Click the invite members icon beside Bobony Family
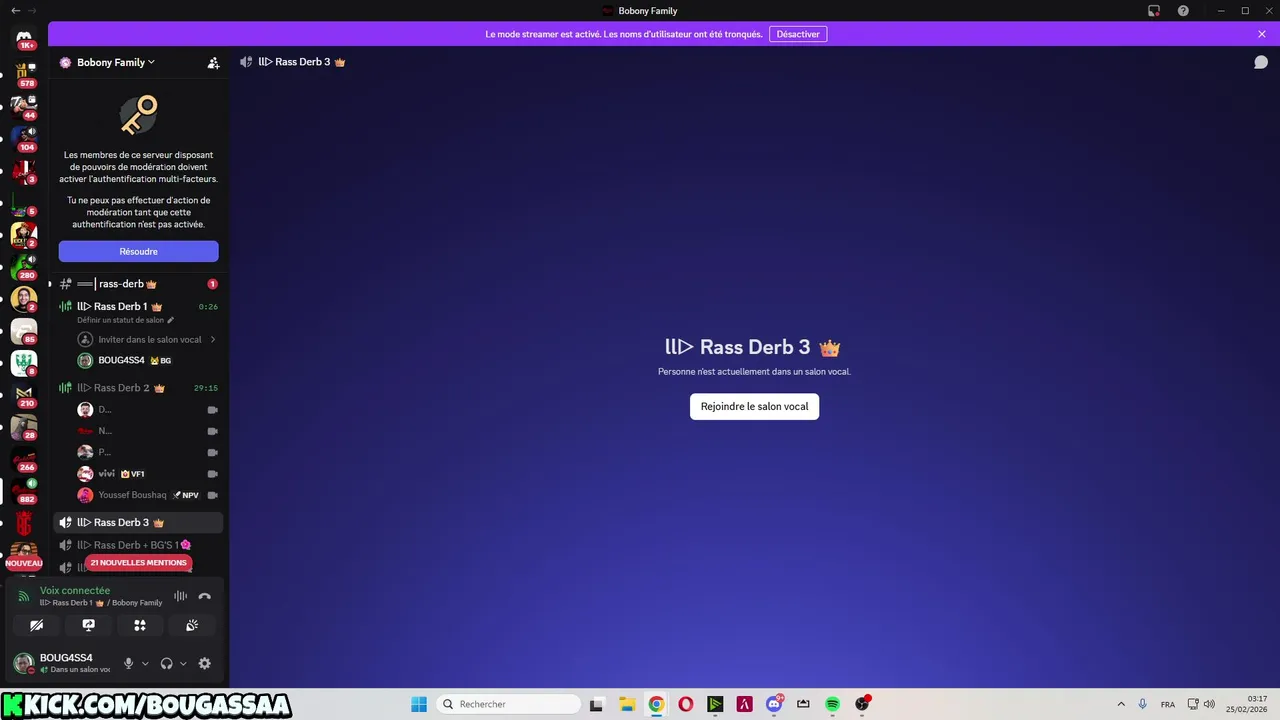 [213, 62]
